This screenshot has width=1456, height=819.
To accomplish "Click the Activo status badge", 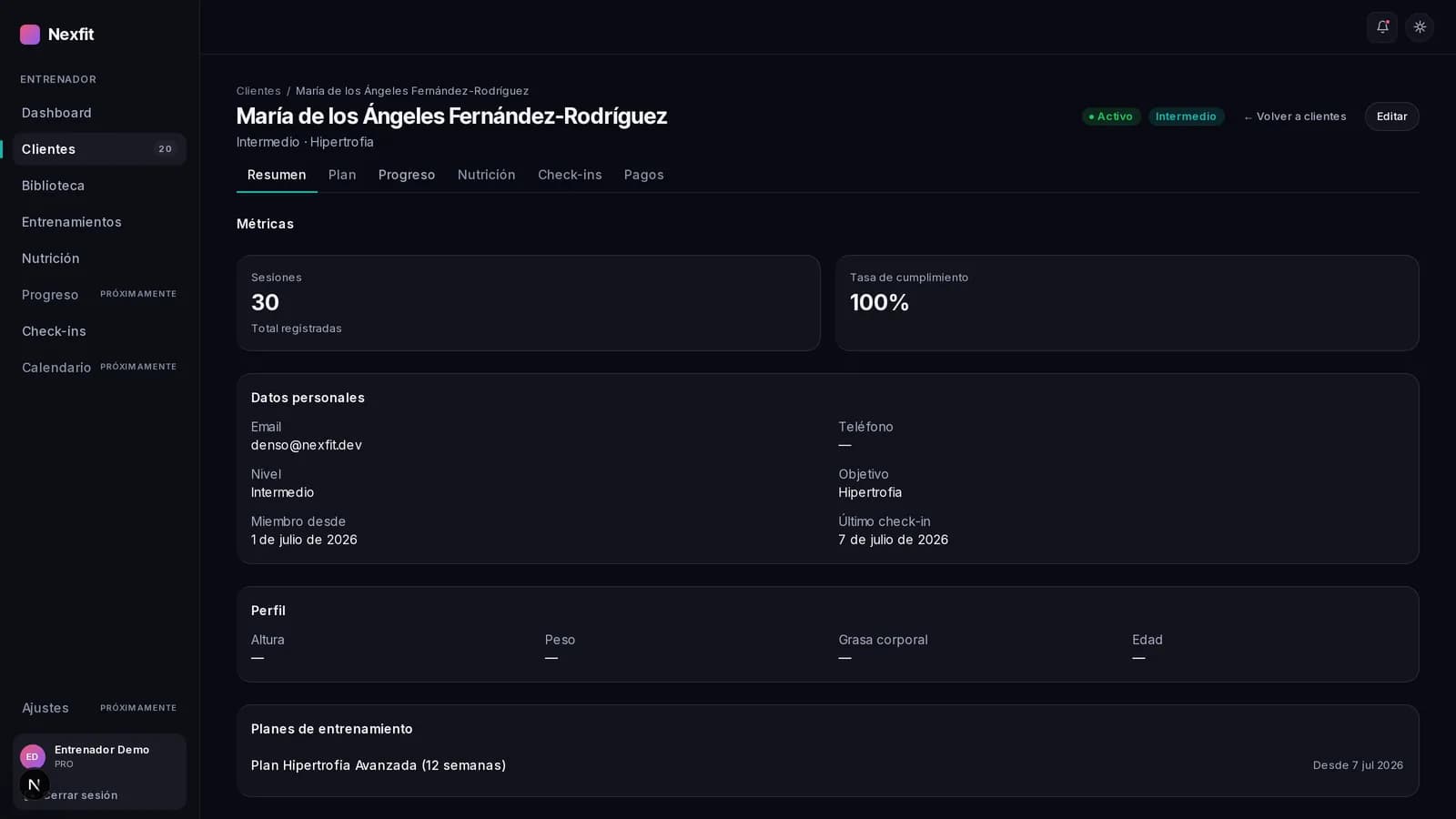I will [x=1111, y=116].
